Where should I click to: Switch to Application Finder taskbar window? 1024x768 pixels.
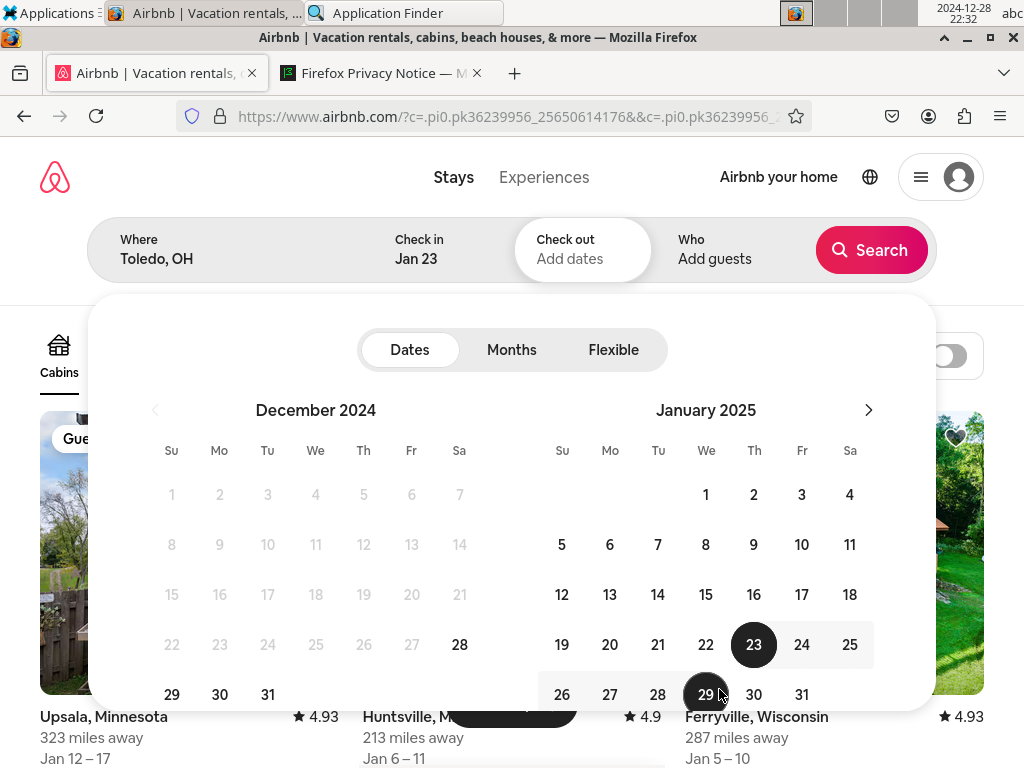click(x=404, y=13)
